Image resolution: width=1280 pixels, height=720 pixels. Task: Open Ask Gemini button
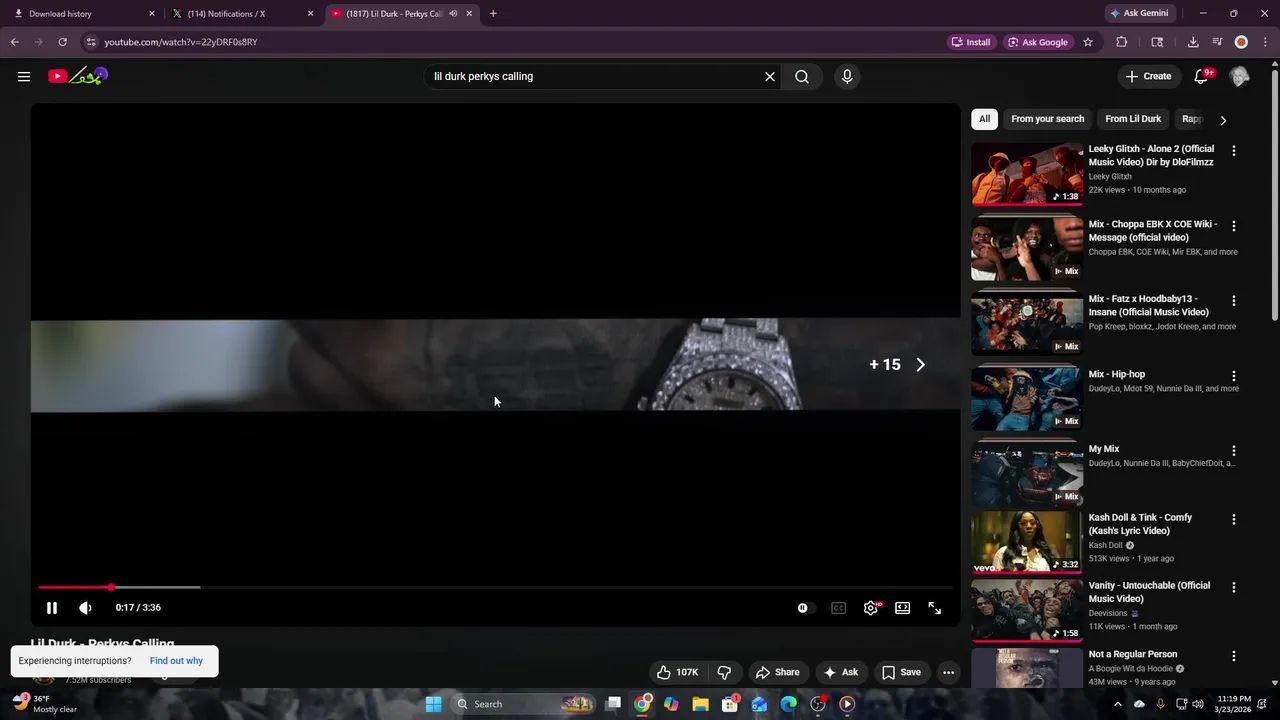pyautogui.click(x=1139, y=13)
